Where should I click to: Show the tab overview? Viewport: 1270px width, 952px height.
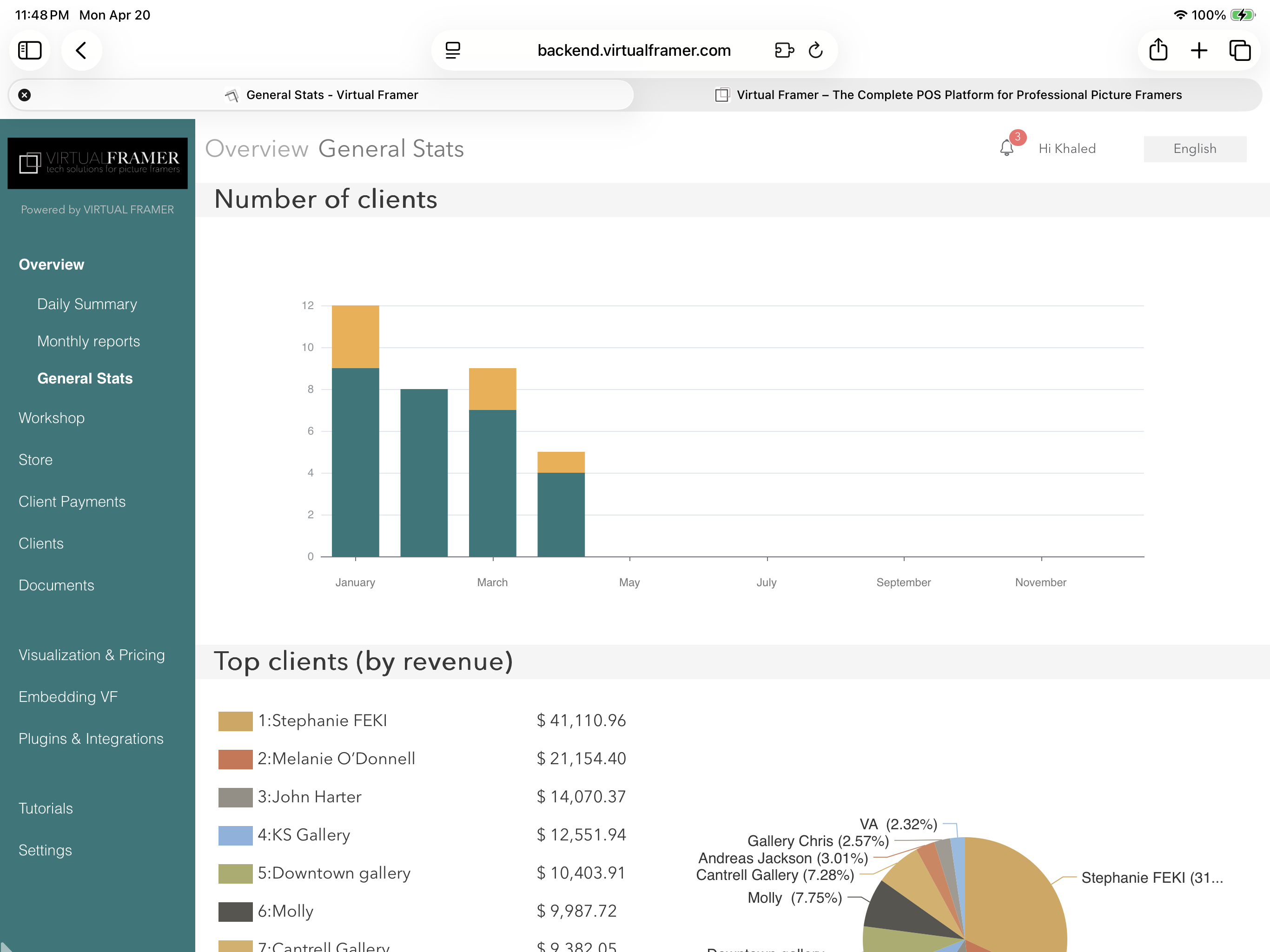coord(1240,51)
